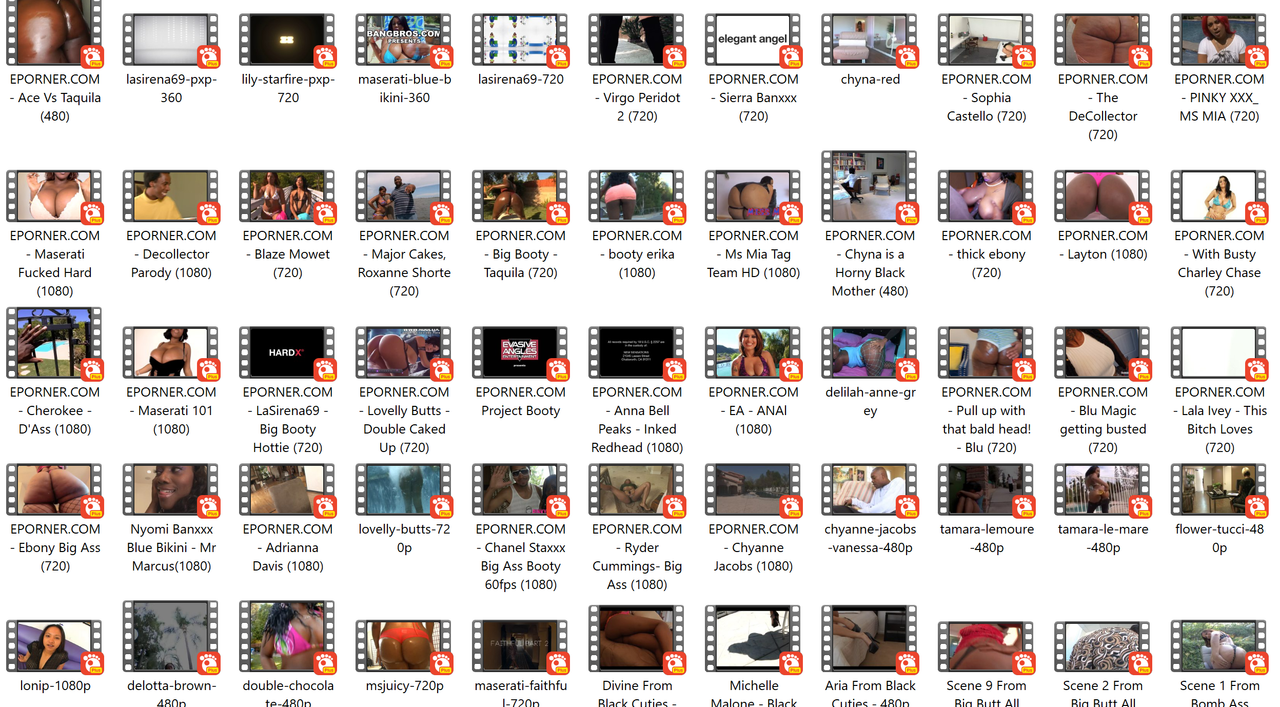This screenshot has width=1280, height=707.
Task: Click the Layton (1080) video file icon
Action: pyautogui.click(x=1103, y=196)
